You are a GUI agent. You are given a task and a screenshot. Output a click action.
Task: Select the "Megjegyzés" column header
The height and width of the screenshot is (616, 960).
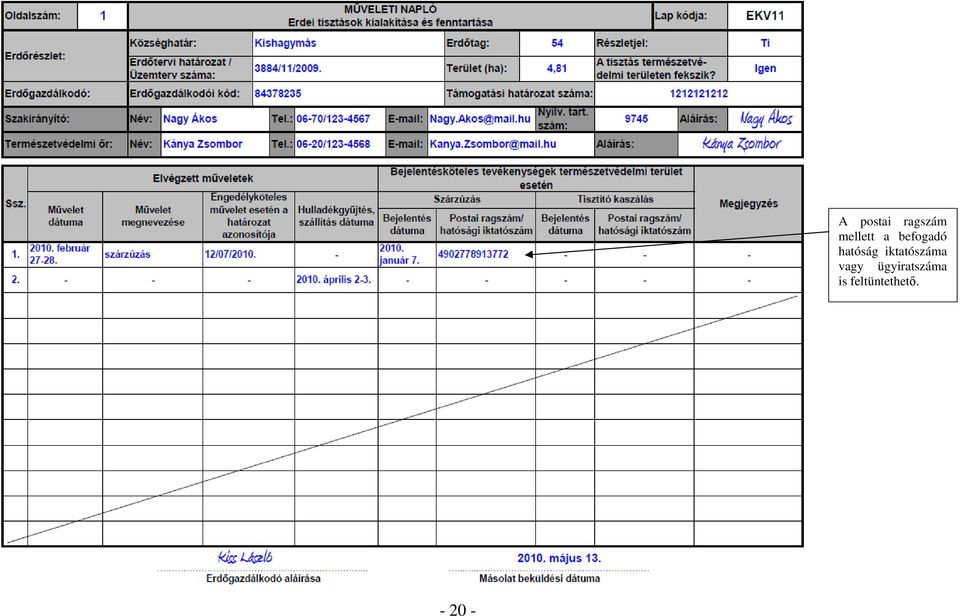(748, 204)
